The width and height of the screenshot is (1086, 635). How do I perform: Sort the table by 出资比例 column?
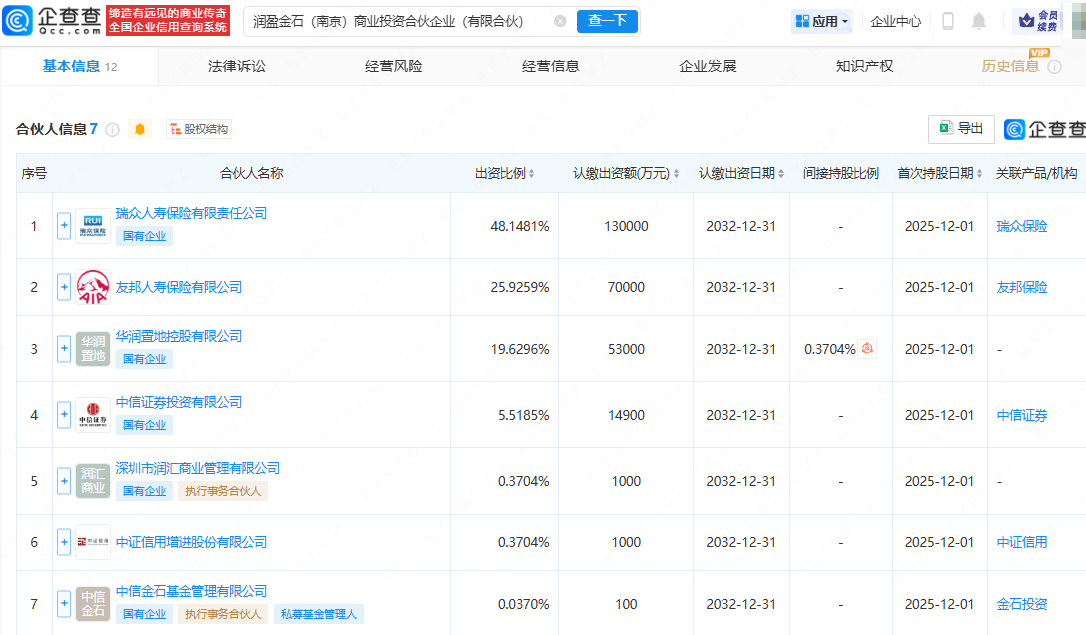coord(505,173)
